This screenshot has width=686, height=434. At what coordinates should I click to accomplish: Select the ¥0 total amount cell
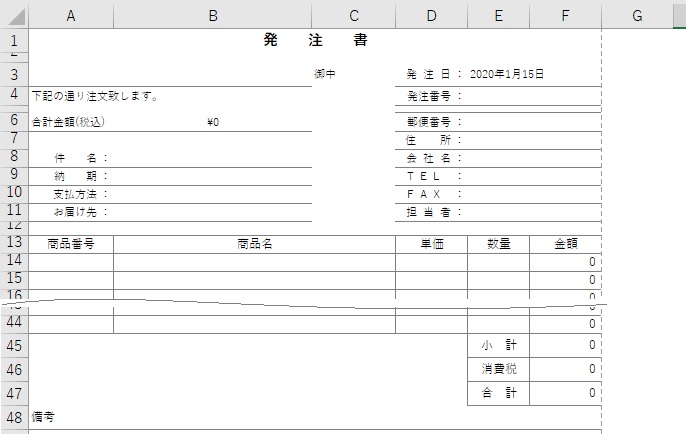(212, 122)
